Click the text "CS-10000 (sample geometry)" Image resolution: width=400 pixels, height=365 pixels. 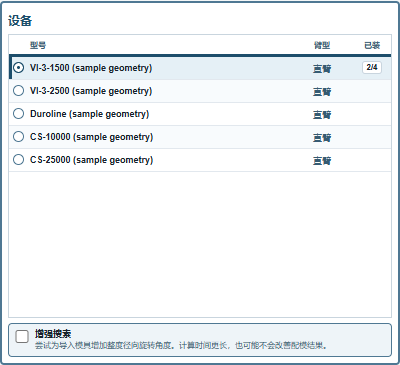click(x=91, y=137)
